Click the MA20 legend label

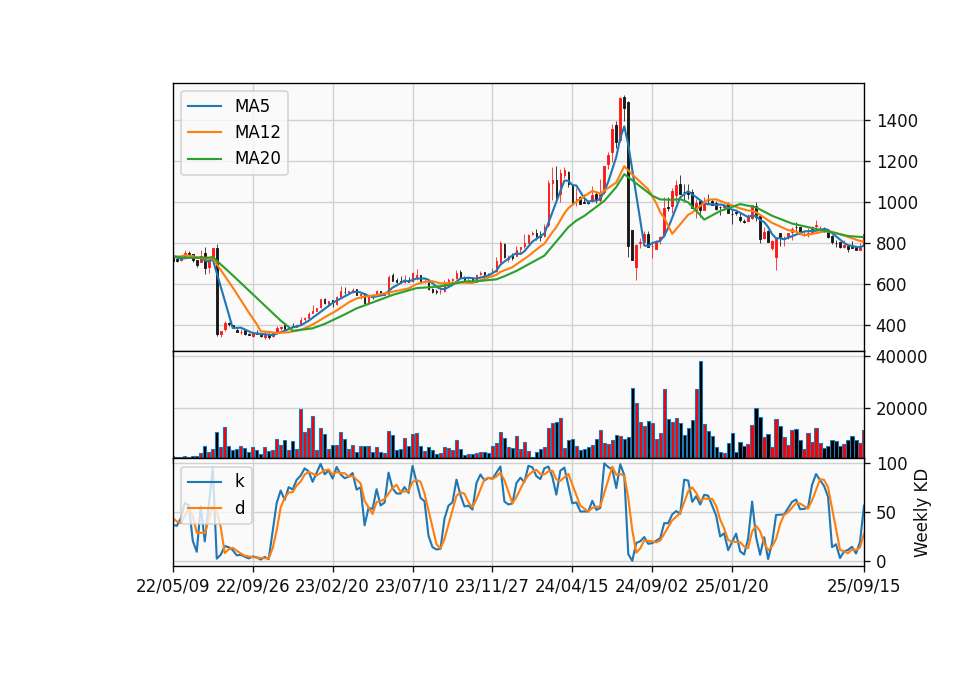[x=257, y=159]
